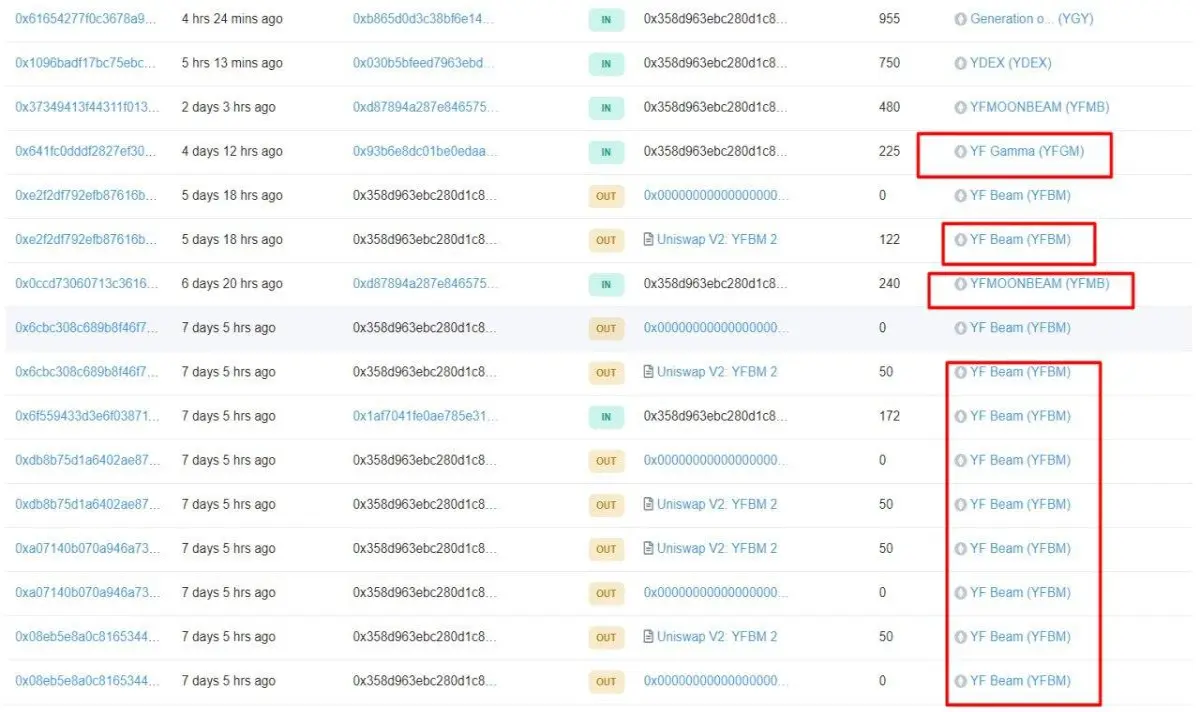Click the "4 days 12 hrs ago" timestamp
The width and height of the screenshot is (1200, 712).
click(232, 151)
